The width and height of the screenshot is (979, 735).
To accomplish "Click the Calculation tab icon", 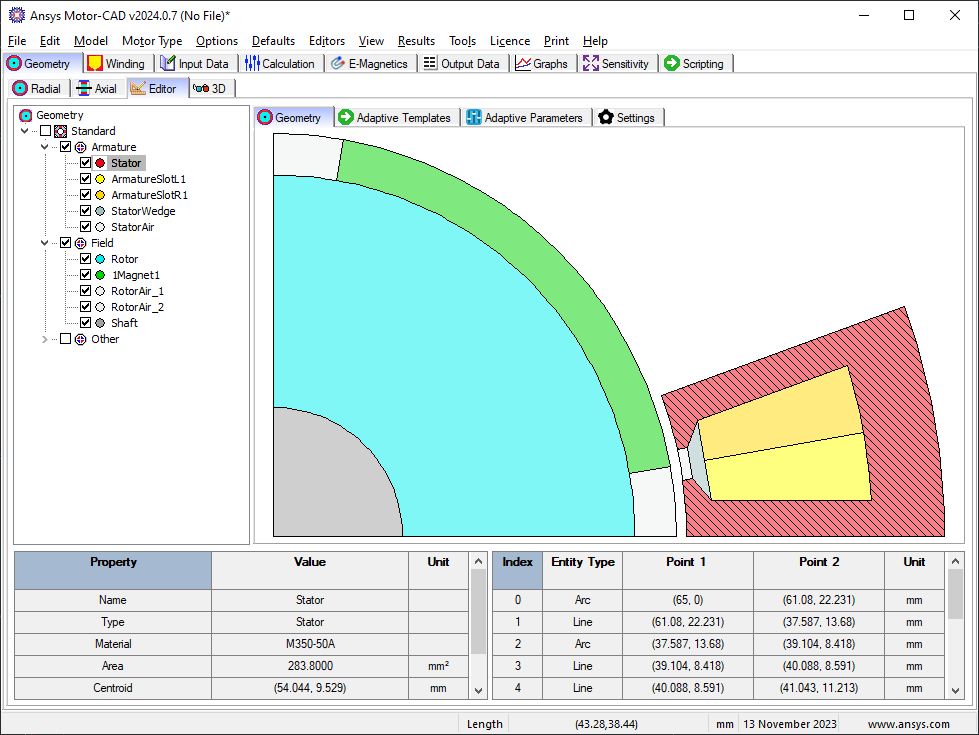I will tap(252, 64).
